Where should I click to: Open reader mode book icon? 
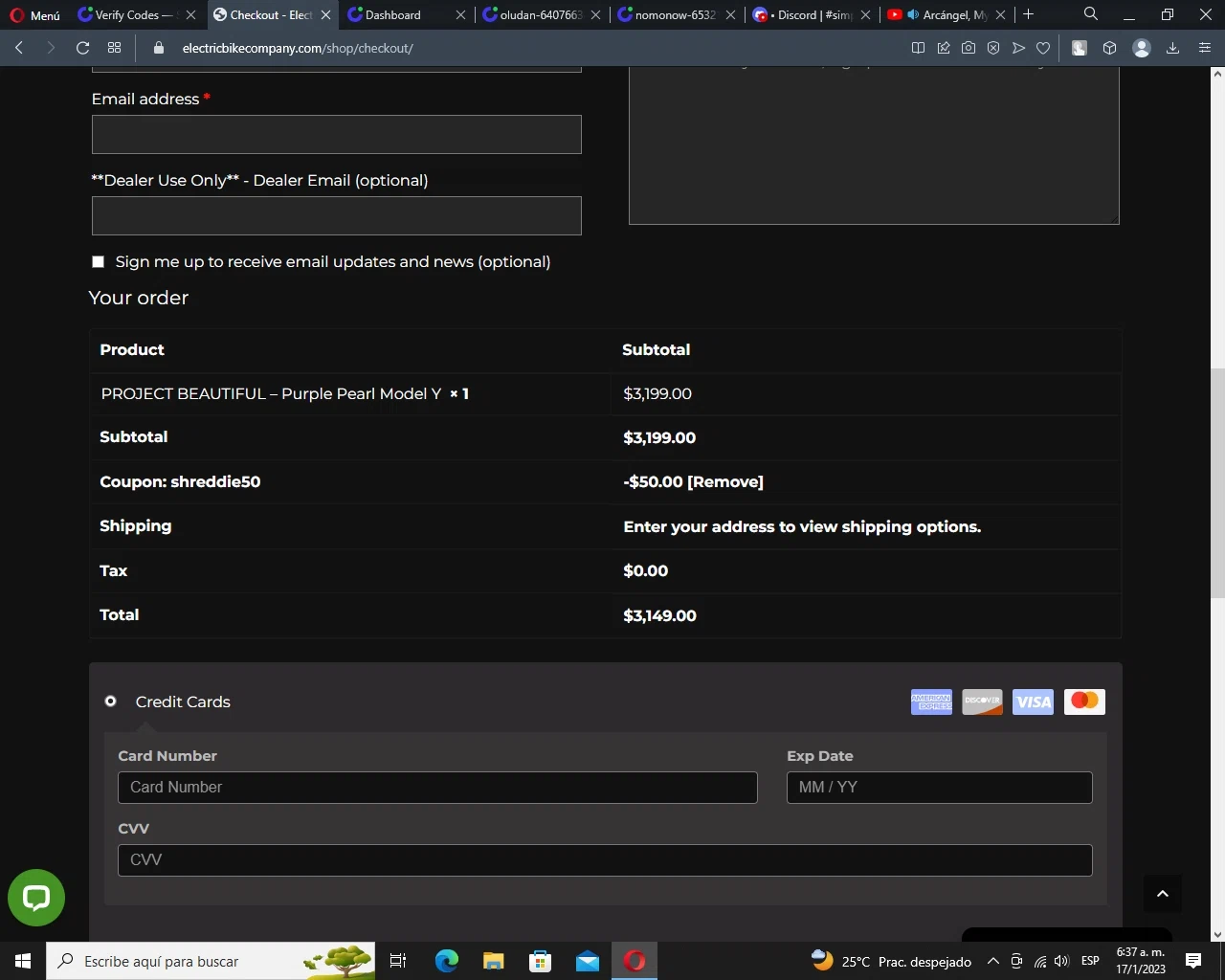pos(918,48)
